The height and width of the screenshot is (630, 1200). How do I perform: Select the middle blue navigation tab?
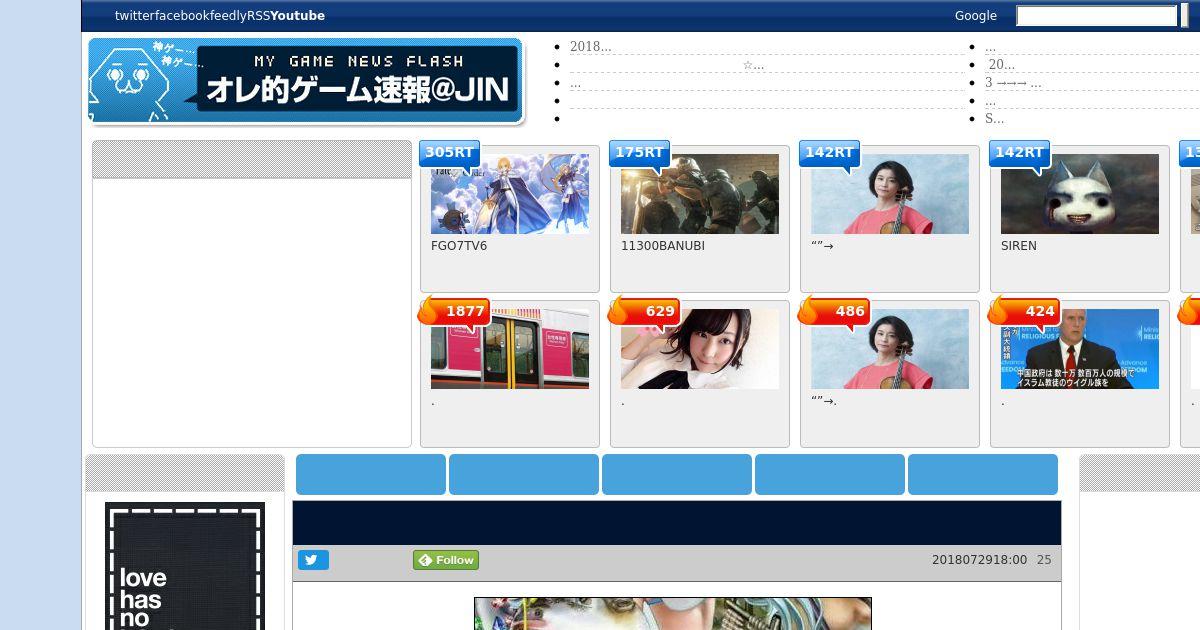[x=677, y=474]
